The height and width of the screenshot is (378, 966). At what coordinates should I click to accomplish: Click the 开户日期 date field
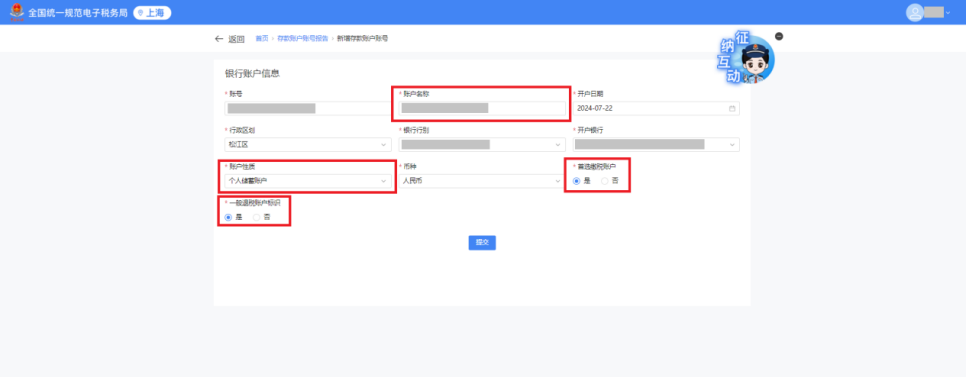pos(656,108)
